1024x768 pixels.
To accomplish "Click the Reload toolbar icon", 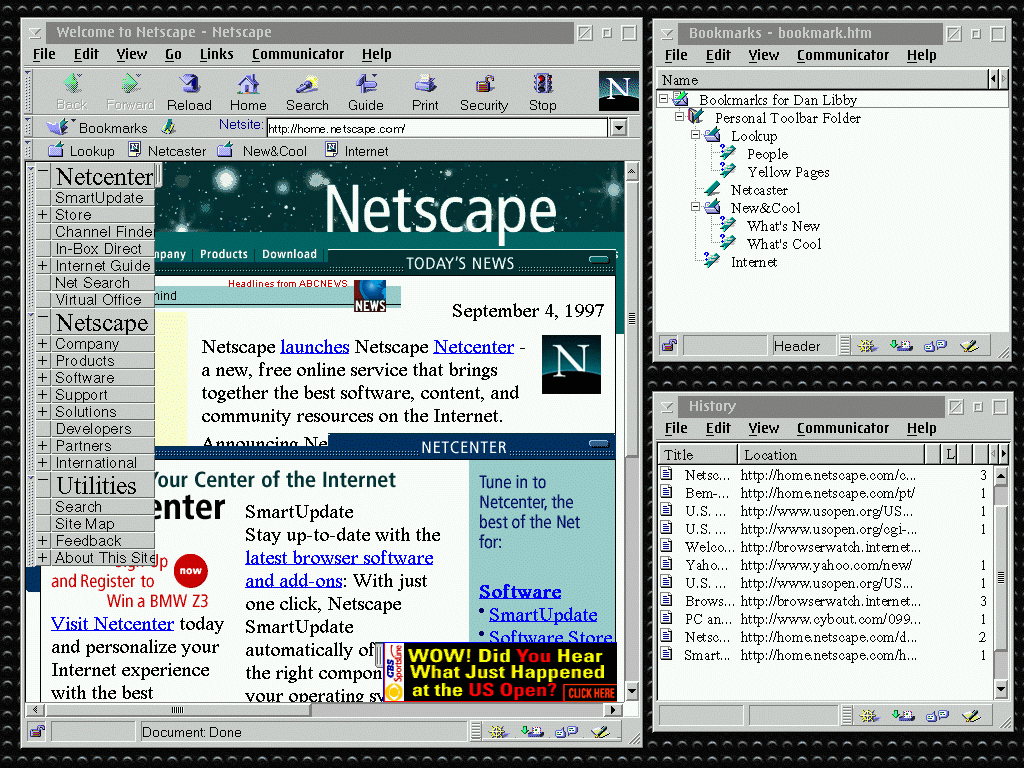I will click(189, 91).
